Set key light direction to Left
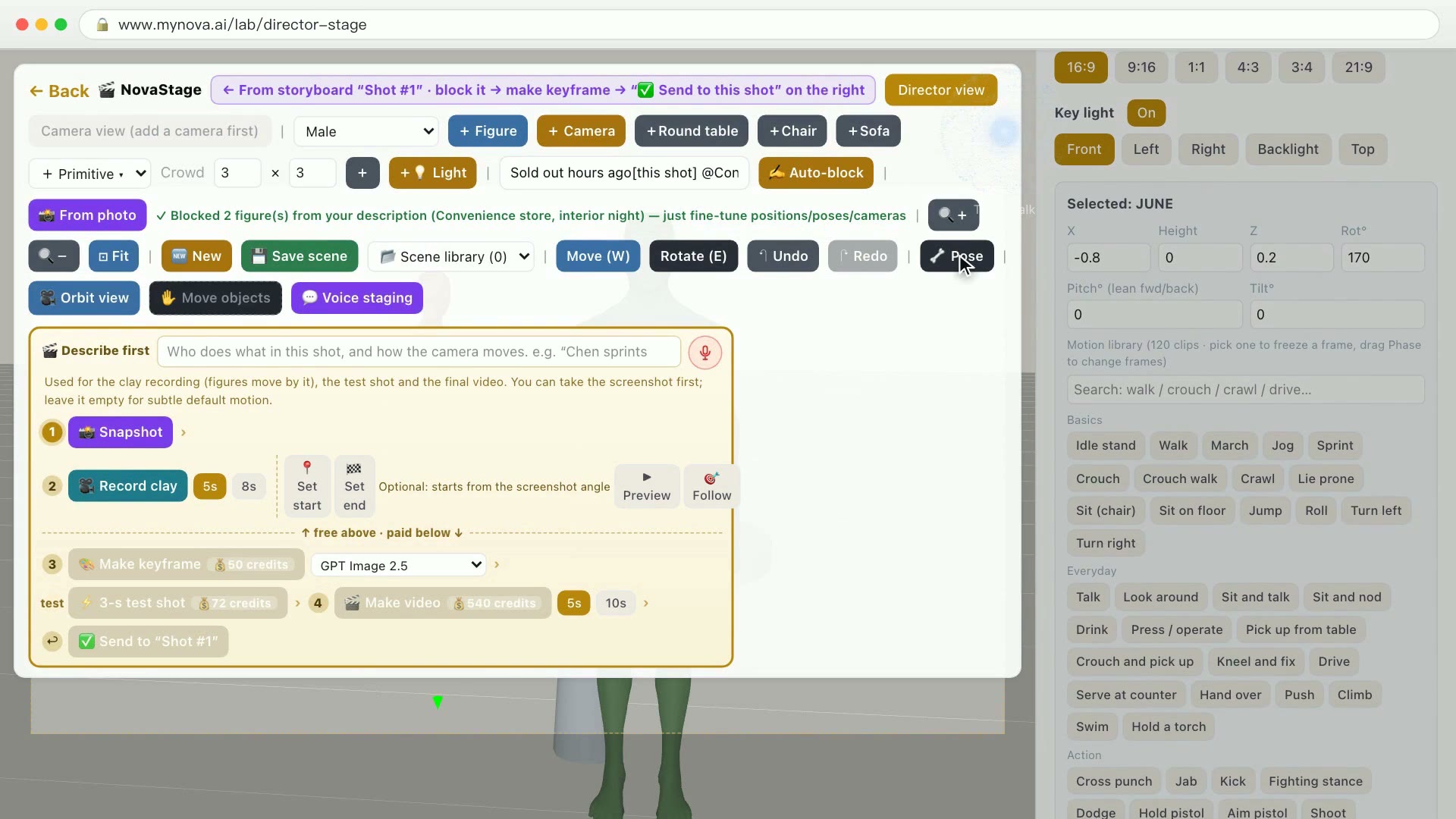Screen dimensions: 1456x819 1146,149
